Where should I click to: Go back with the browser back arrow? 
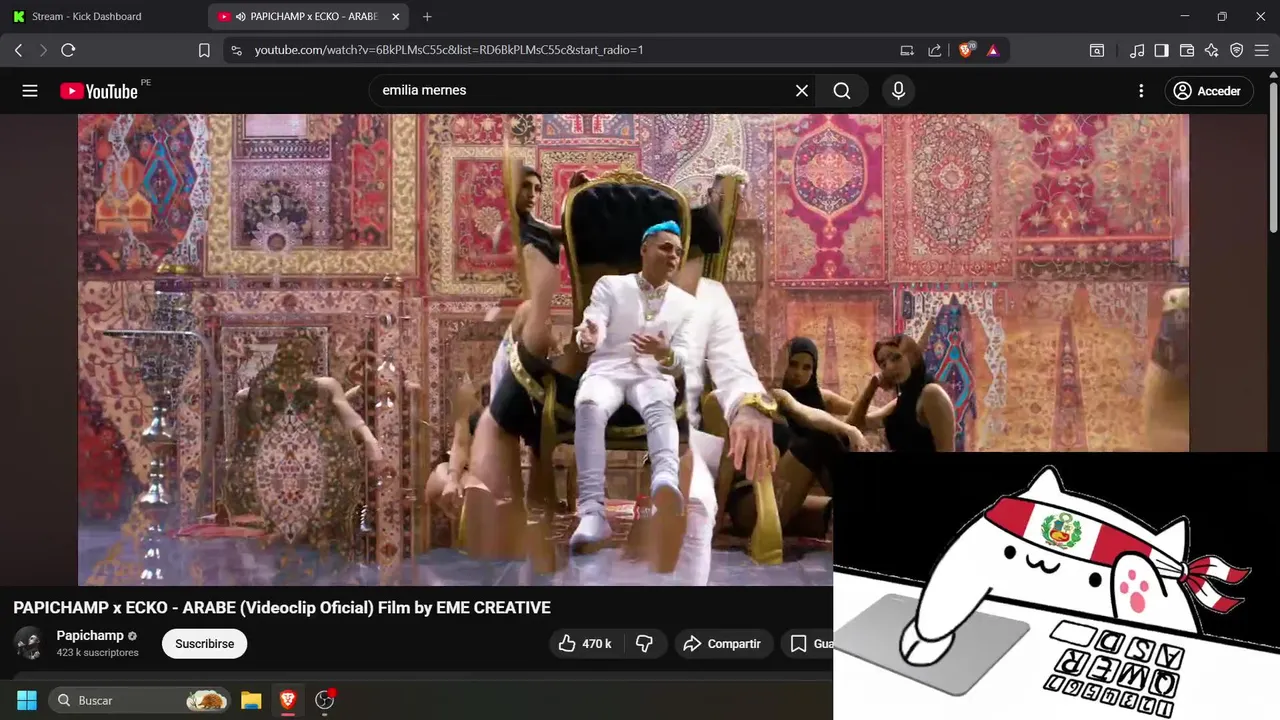coord(18,50)
